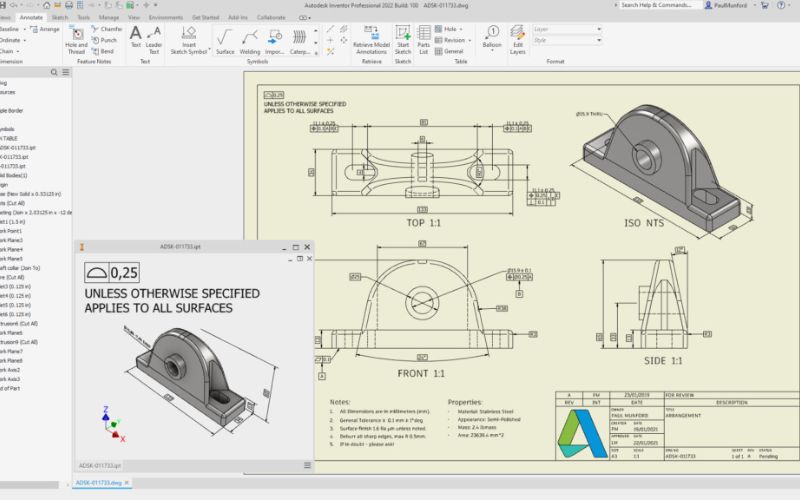Image resolution: width=800 pixels, height=500 pixels.
Task: Select the Chamfer note tool
Action: click(106, 29)
